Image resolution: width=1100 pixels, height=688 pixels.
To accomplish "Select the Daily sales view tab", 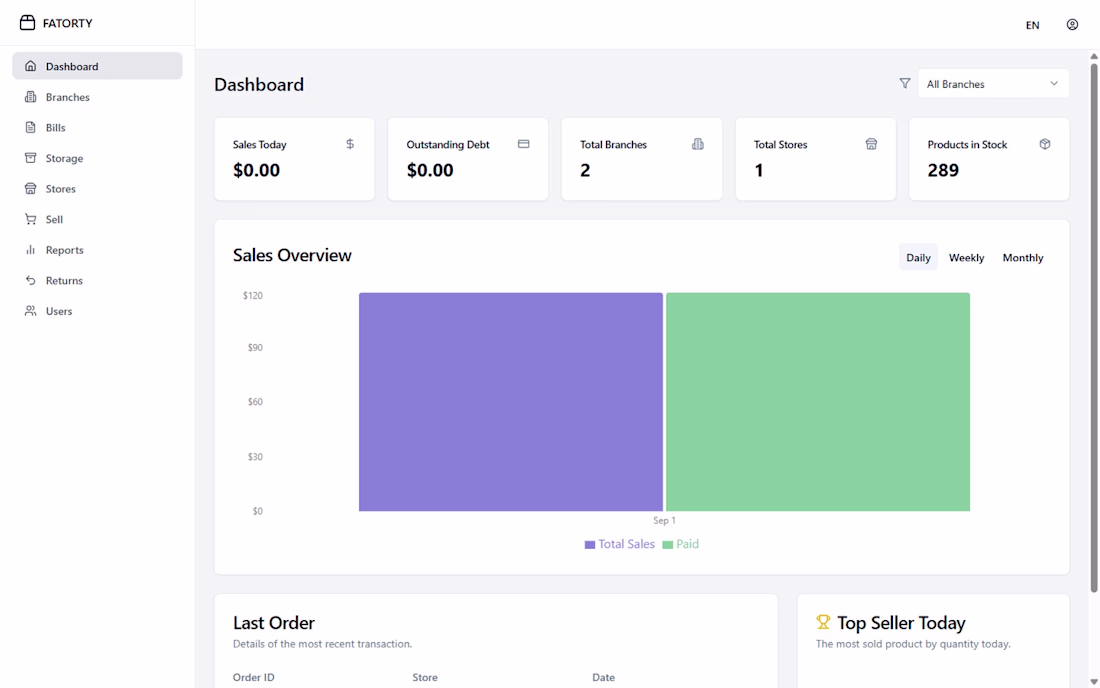I will coord(918,257).
